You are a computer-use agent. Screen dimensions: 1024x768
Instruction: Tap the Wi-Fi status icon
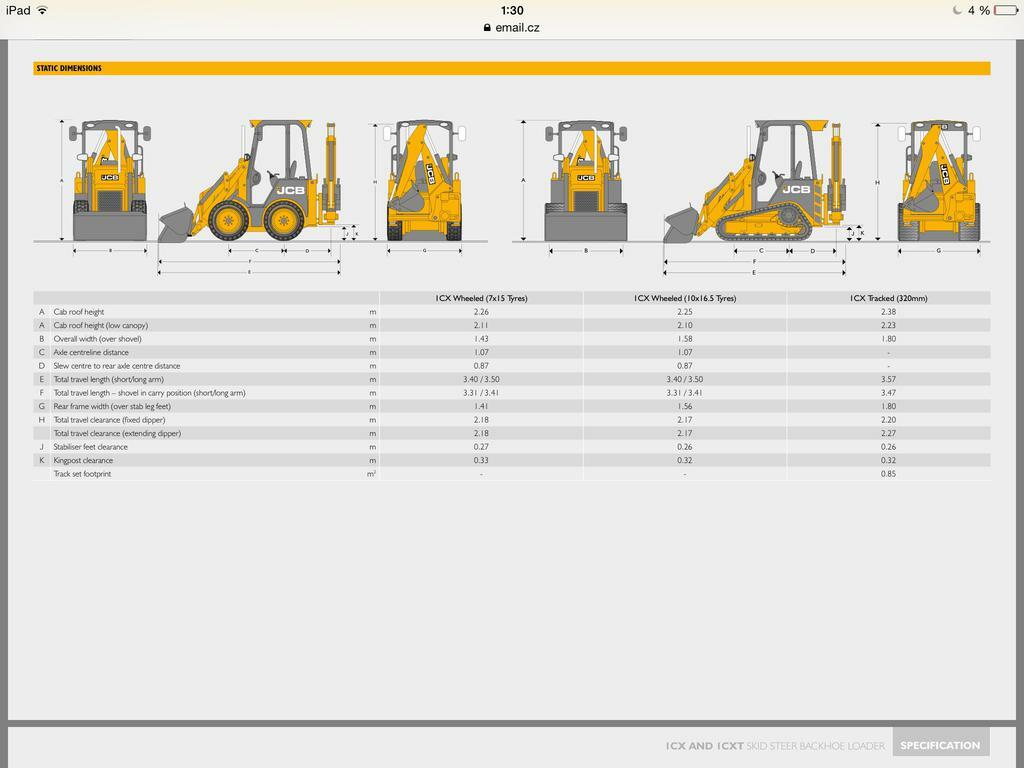tap(42, 10)
